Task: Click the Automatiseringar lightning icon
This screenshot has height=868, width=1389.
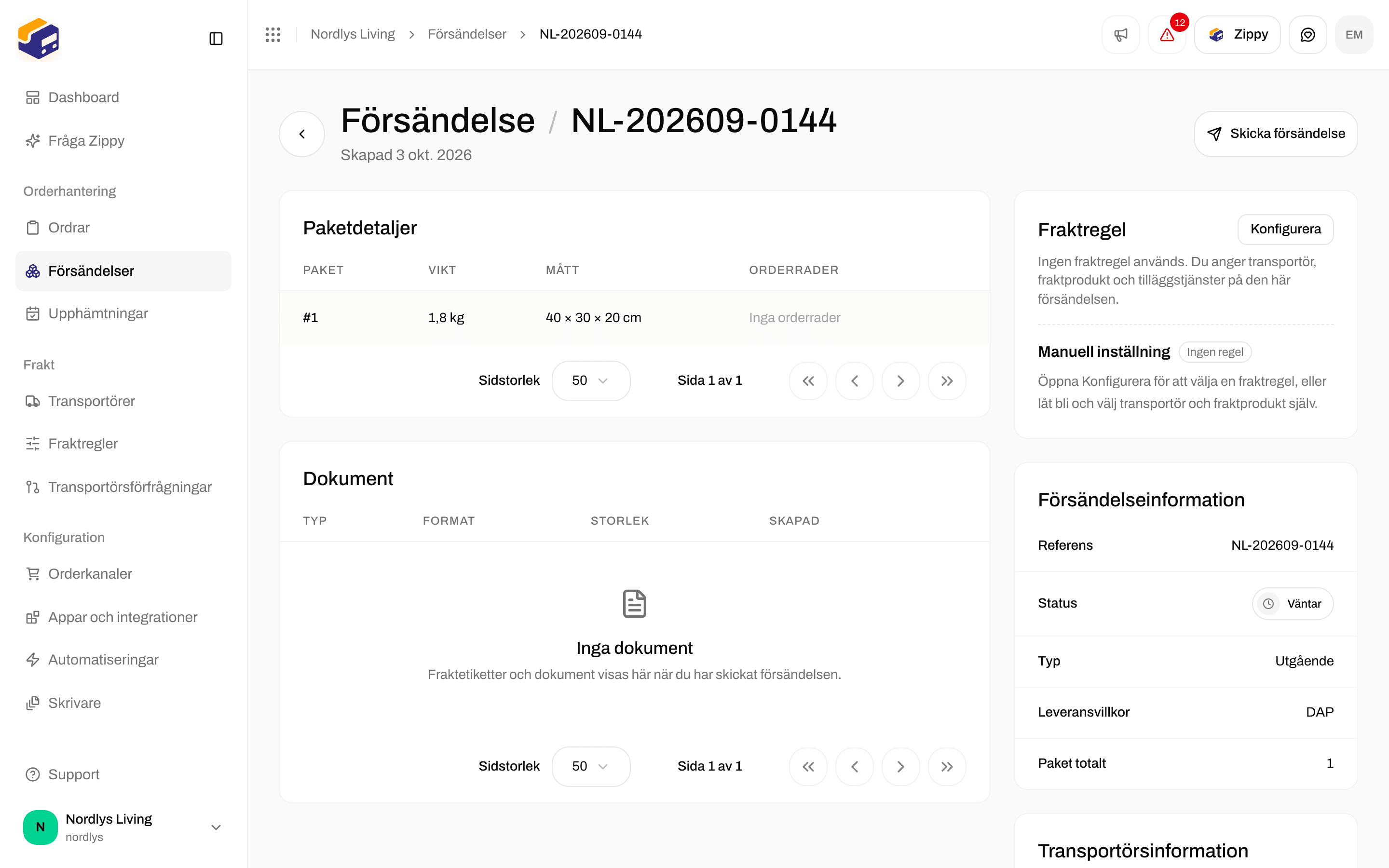Action: pyautogui.click(x=33, y=660)
